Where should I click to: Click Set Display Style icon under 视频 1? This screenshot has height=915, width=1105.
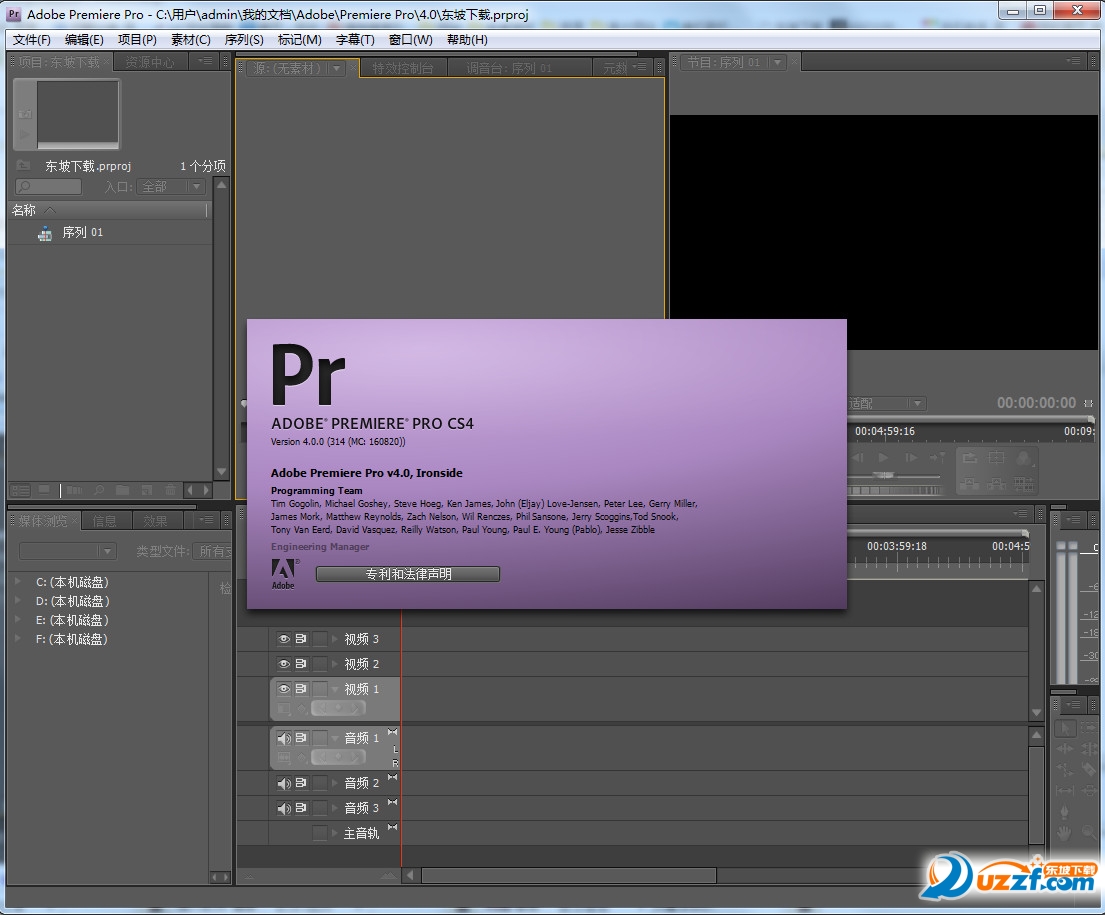[284, 708]
